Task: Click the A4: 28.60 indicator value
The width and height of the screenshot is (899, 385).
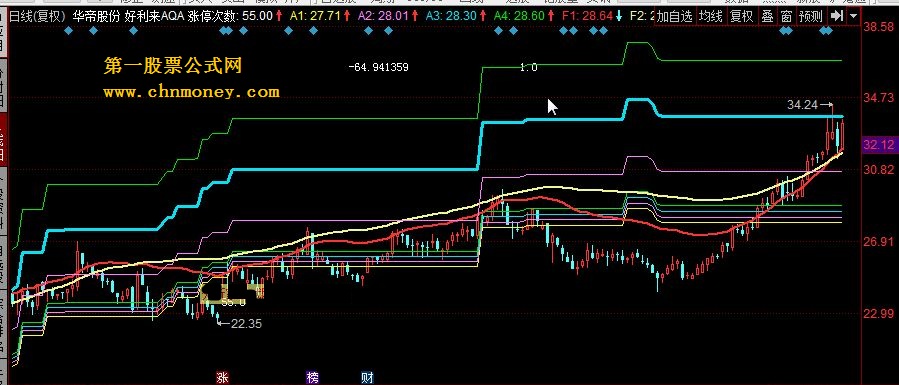Action: tap(519, 16)
